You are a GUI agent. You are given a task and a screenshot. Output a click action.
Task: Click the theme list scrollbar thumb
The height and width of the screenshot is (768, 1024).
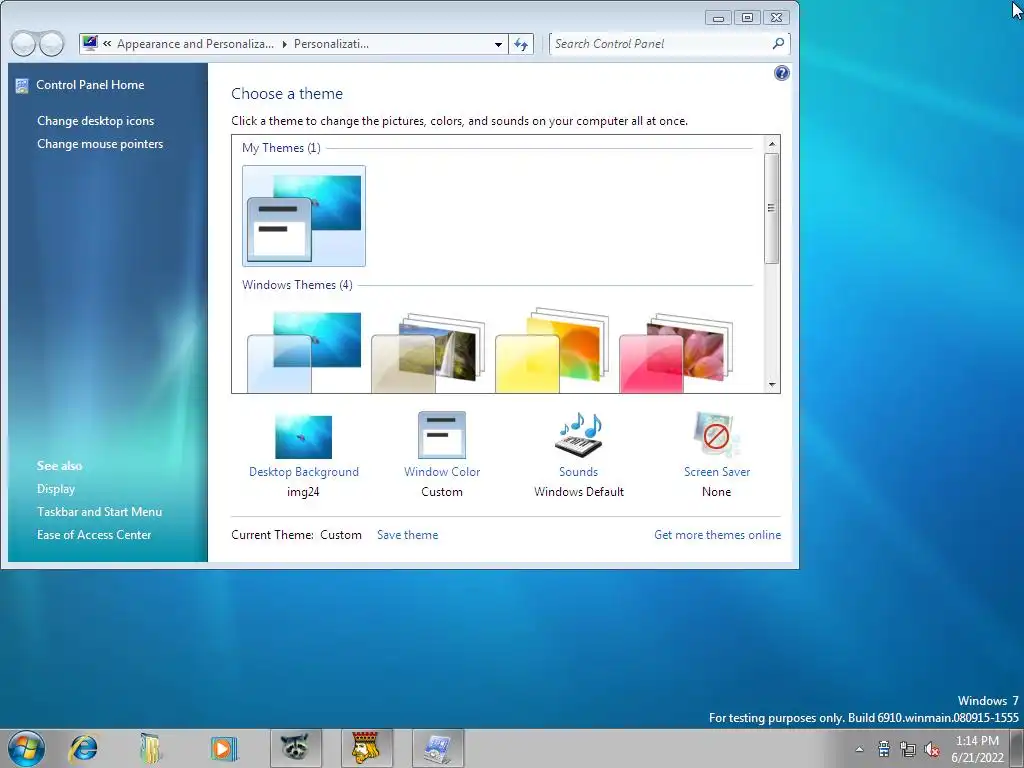(x=771, y=208)
